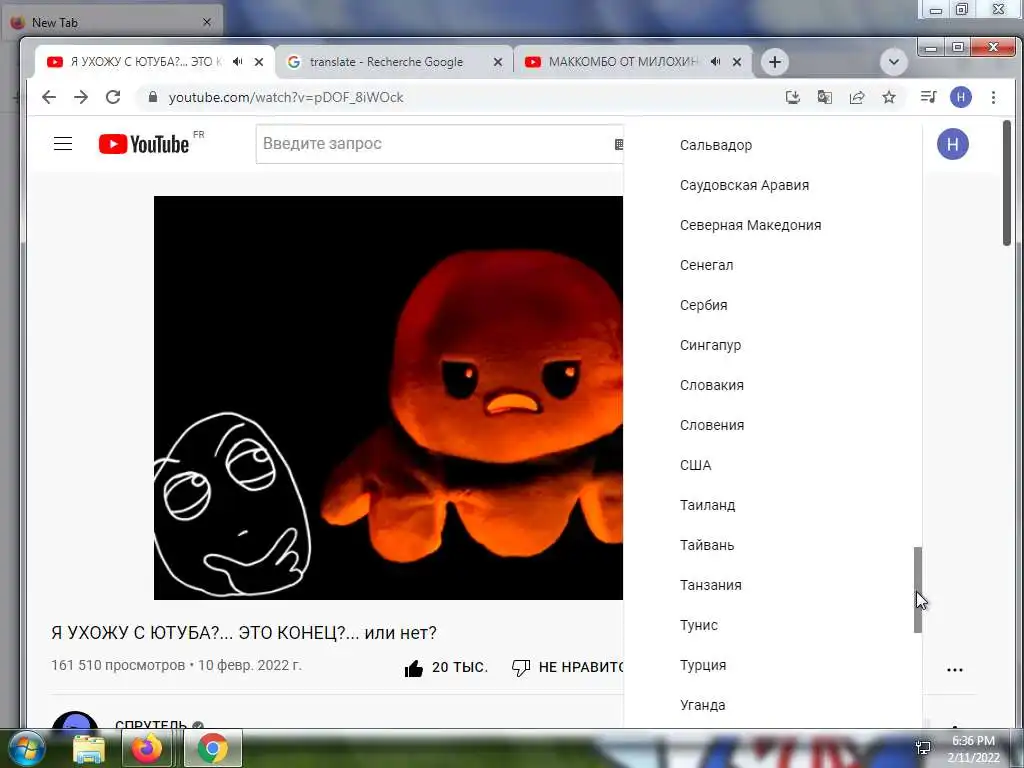Open the media control icon in Chrome toolbar
Screen dimensions: 1024x768
tap(928, 97)
